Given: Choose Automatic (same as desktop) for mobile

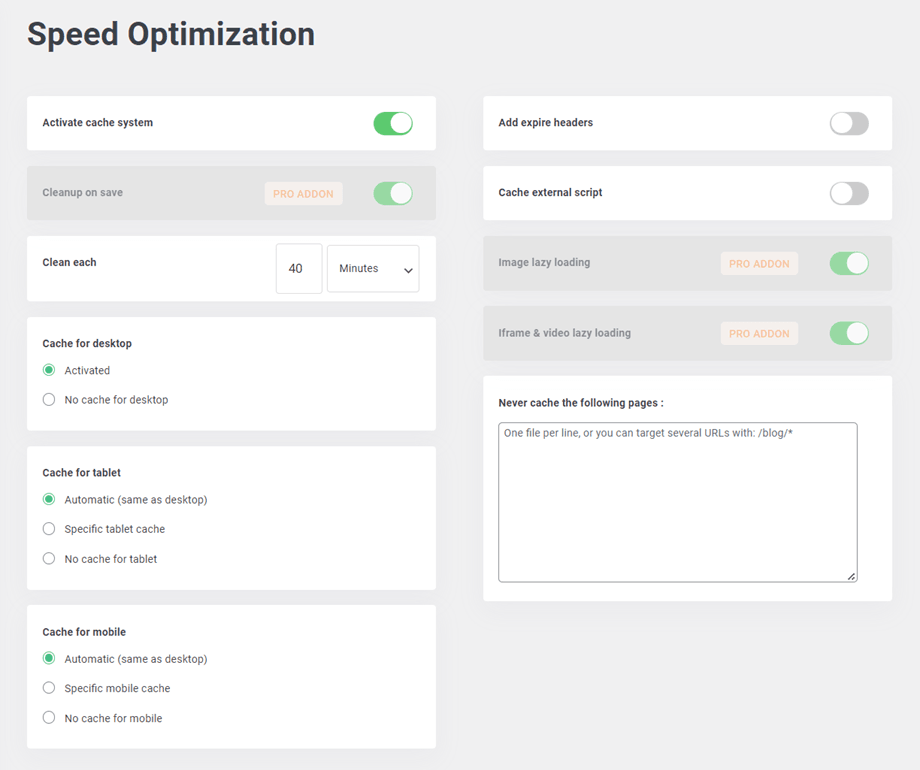Looking at the screenshot, I should click(49, 659).
